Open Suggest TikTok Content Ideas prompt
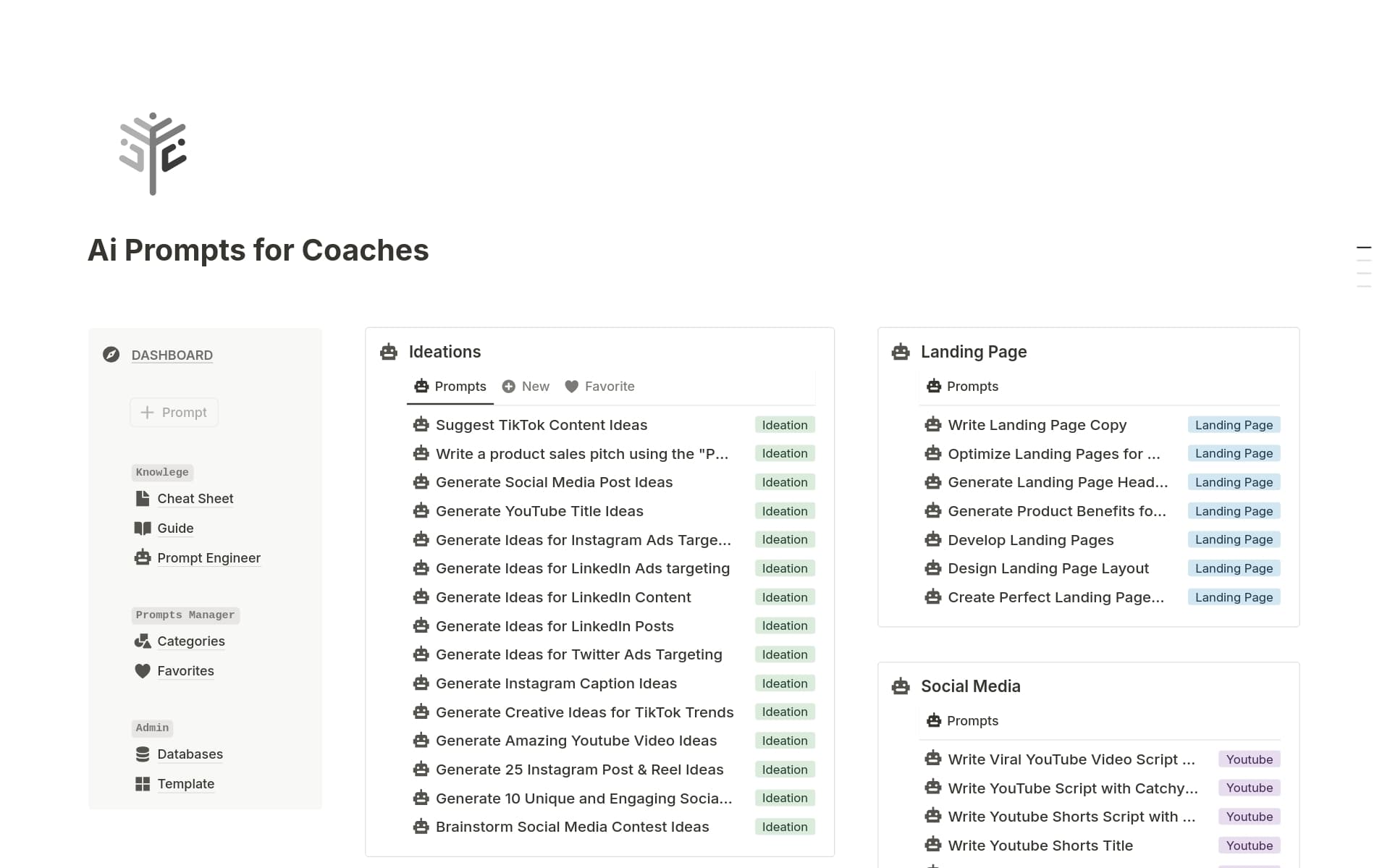The image size is (1390, 868). pyautogui.click(x=541, y=425)
